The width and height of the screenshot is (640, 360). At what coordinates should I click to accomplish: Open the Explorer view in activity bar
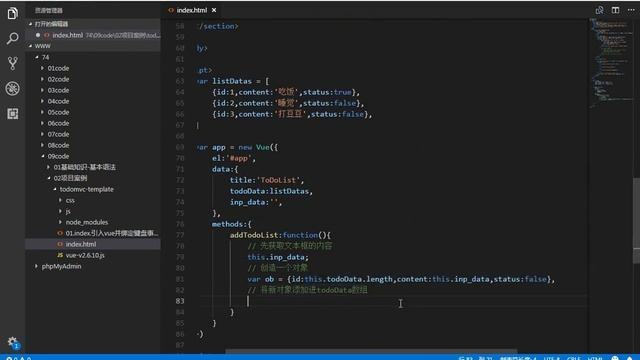click(13, 13)
